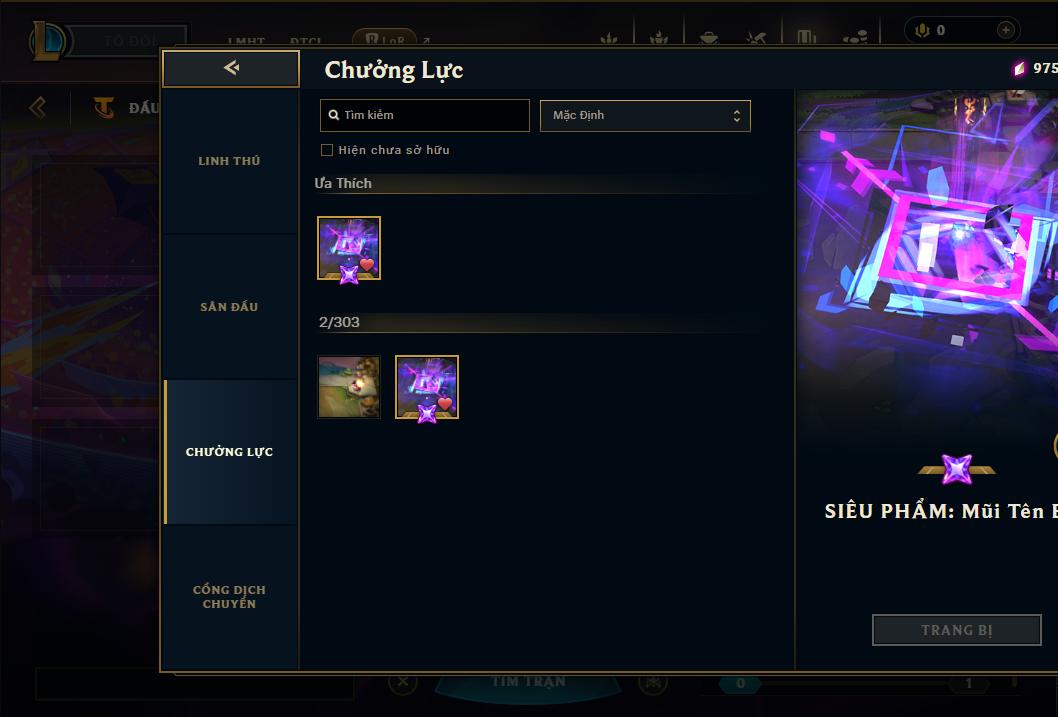Click the magnifier search icon
The image size is (1058, 717).
pos(333,115)
